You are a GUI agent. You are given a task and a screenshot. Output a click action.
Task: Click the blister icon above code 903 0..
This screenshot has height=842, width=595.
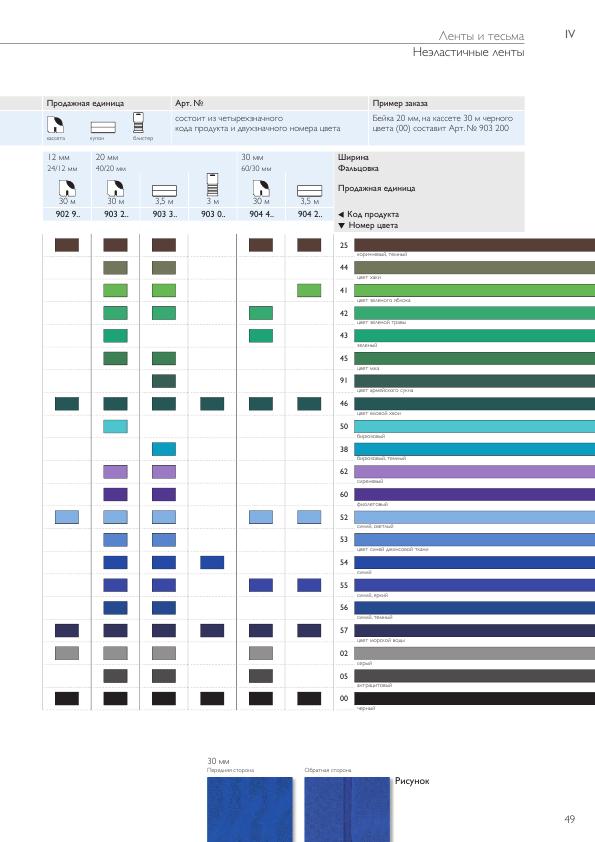(x=213, y=185)
